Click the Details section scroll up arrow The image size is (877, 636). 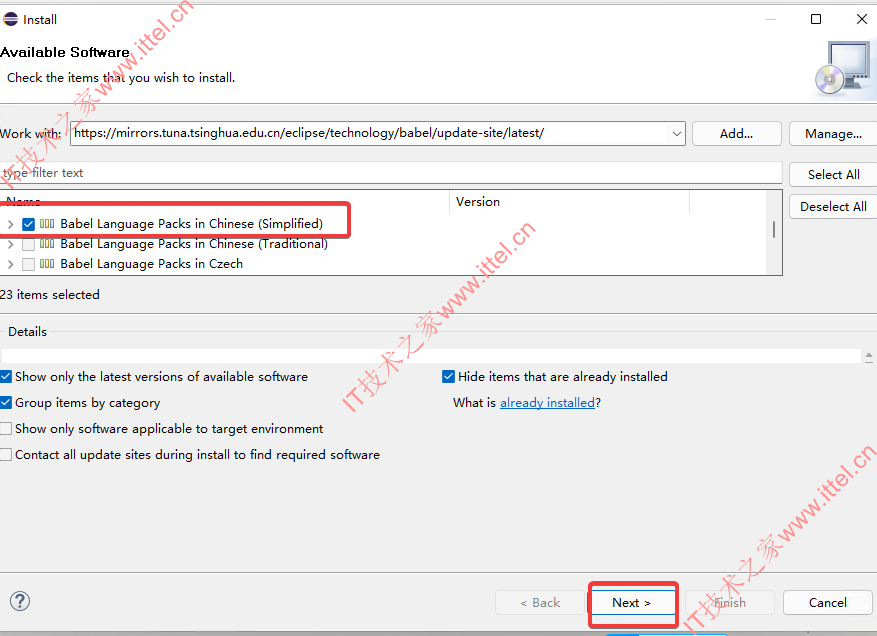869,356
